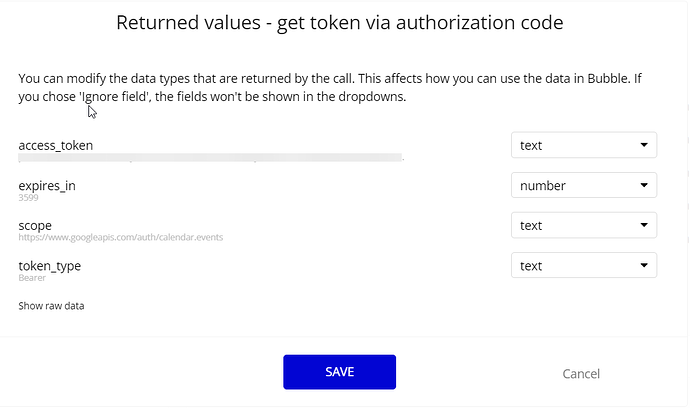Click the Bearer sample value under token_type
Screen dimensions: 690x408
pyautogui.click(x=32, y=277)
